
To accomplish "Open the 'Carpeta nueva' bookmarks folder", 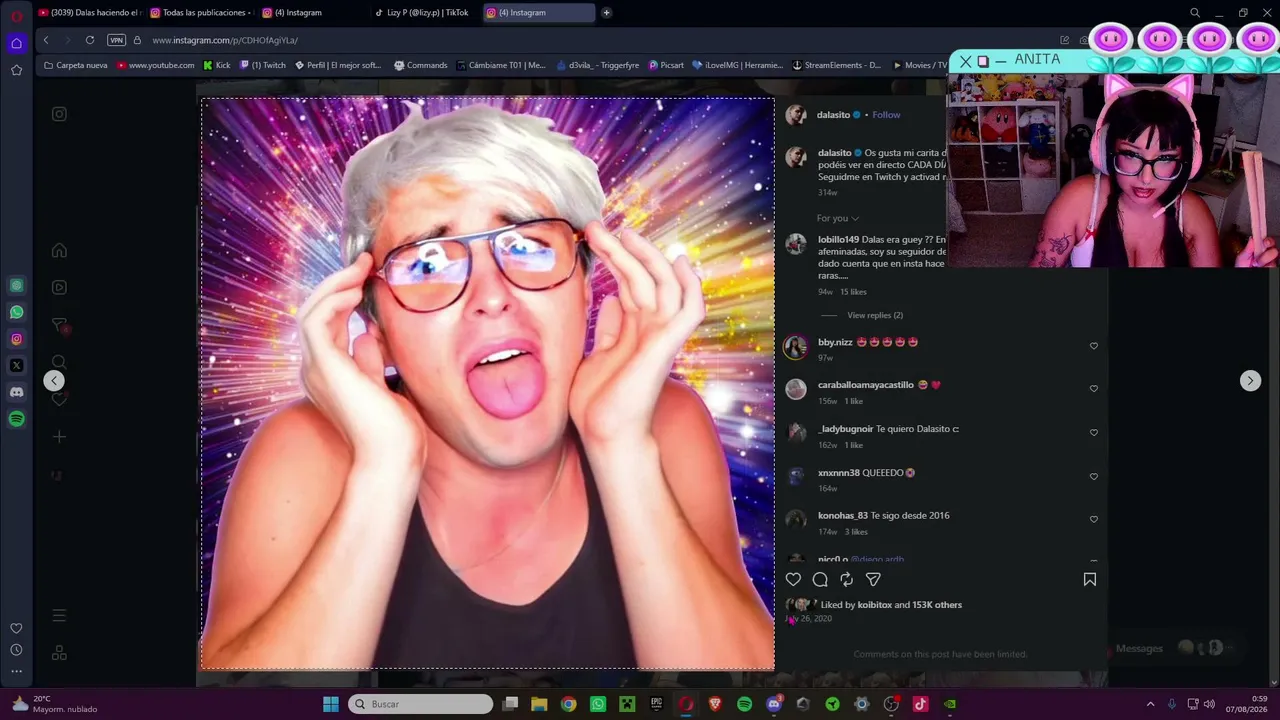I will point(75,65).
